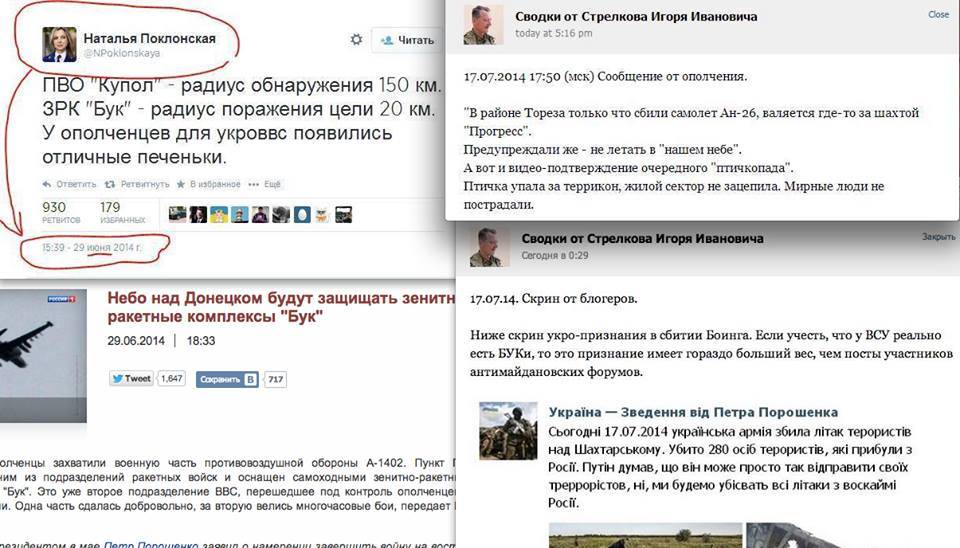Close the top Strelkov post popup
This screenshot has height=548, width=960.
(x=939, y=15)
